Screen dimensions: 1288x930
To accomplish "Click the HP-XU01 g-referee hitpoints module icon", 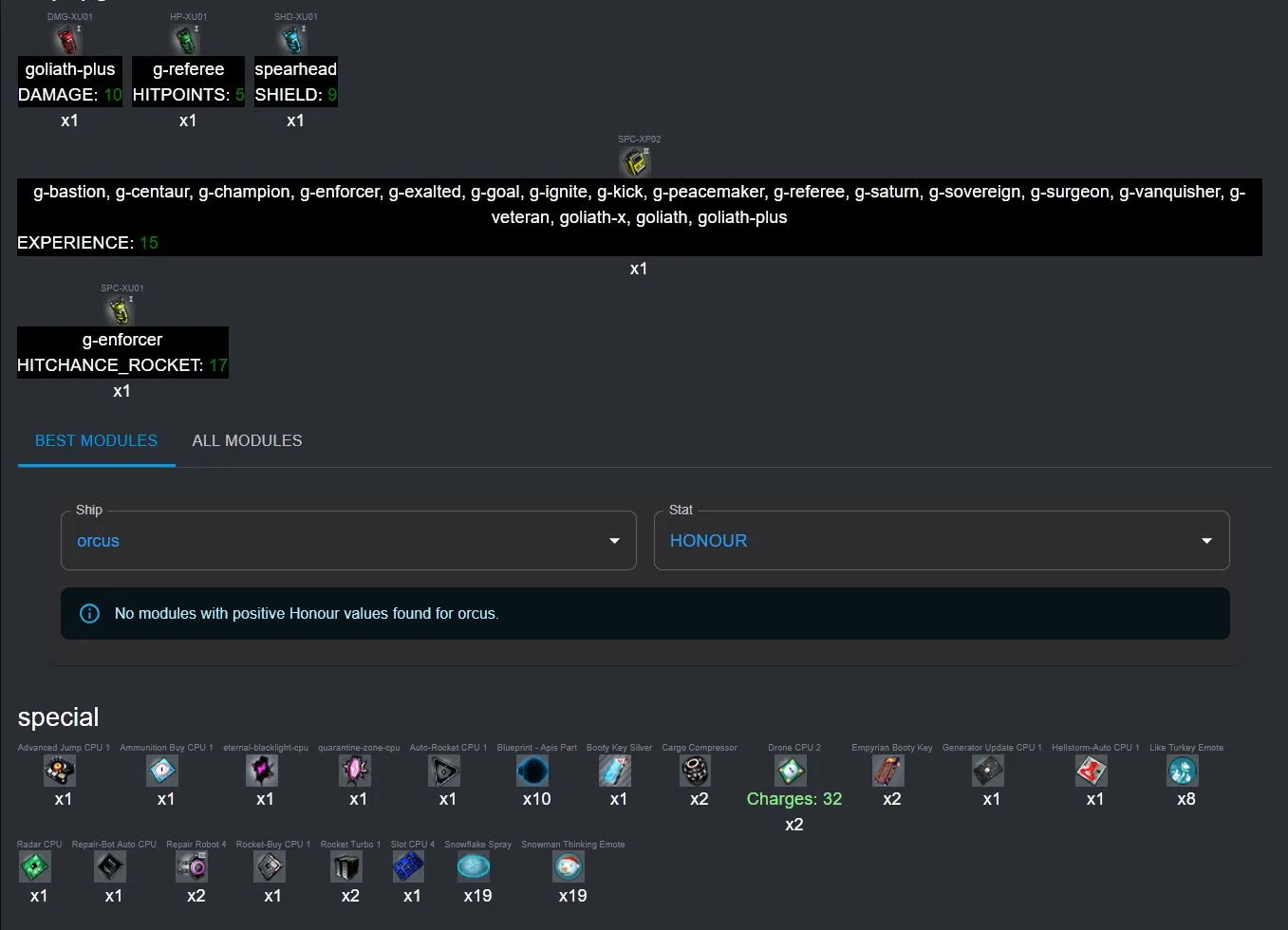I will tap(188, 40).
